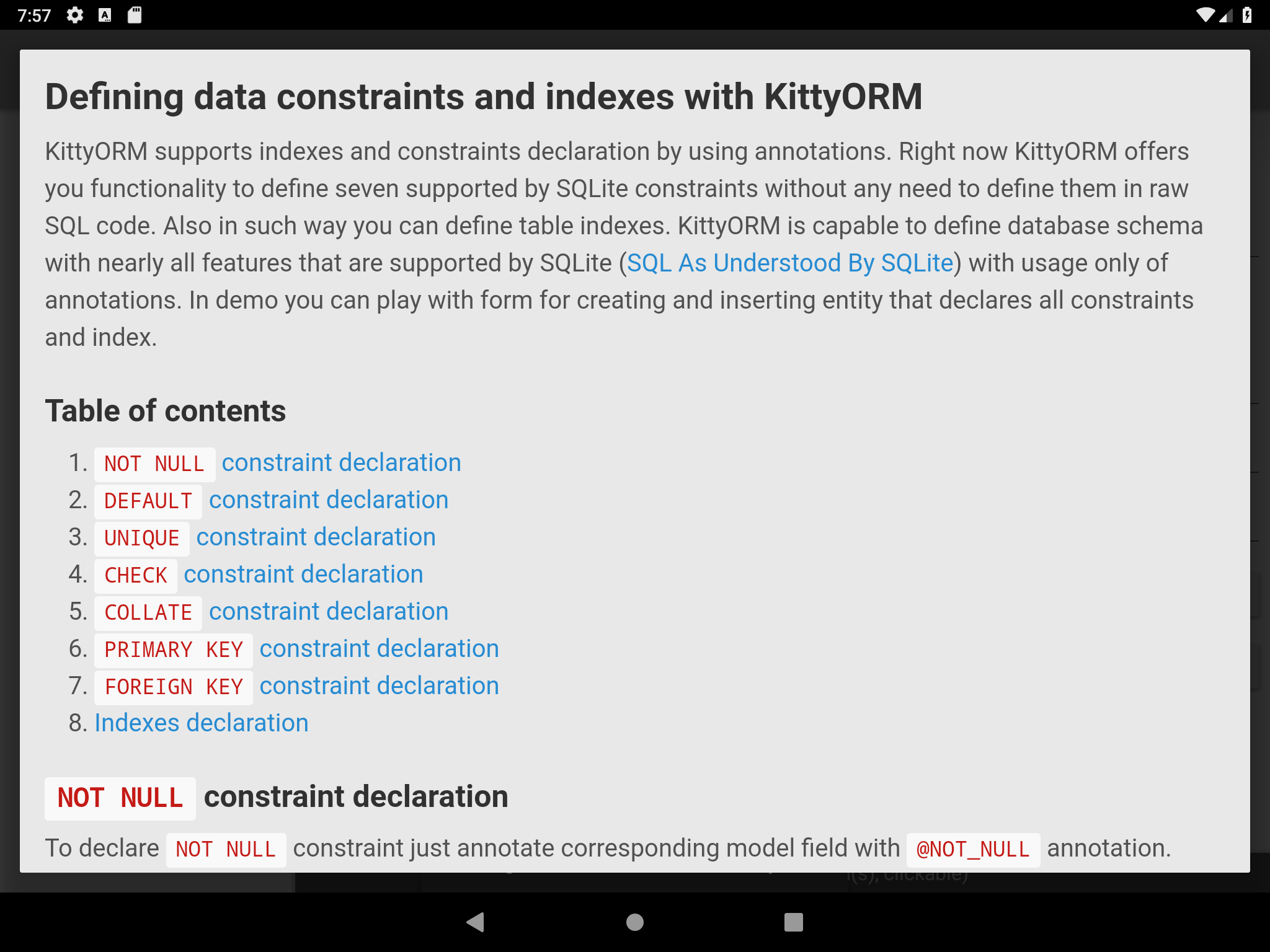Tap the 7:57 clock in status bar

tap(34, 15)
